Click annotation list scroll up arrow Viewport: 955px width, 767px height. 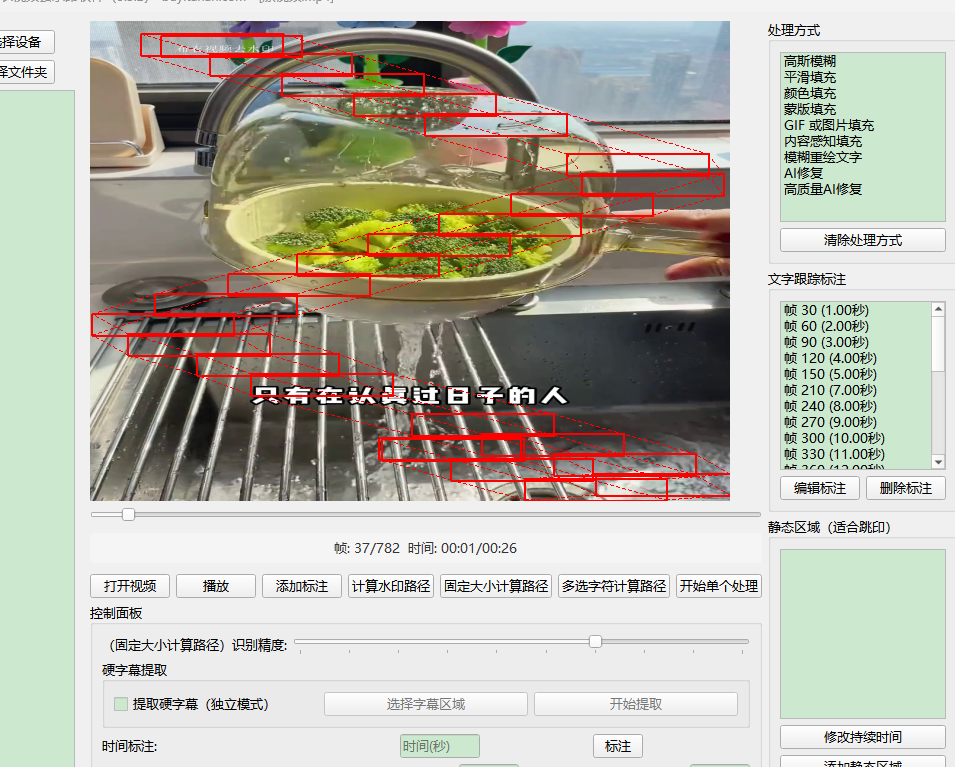click(938, 309)
